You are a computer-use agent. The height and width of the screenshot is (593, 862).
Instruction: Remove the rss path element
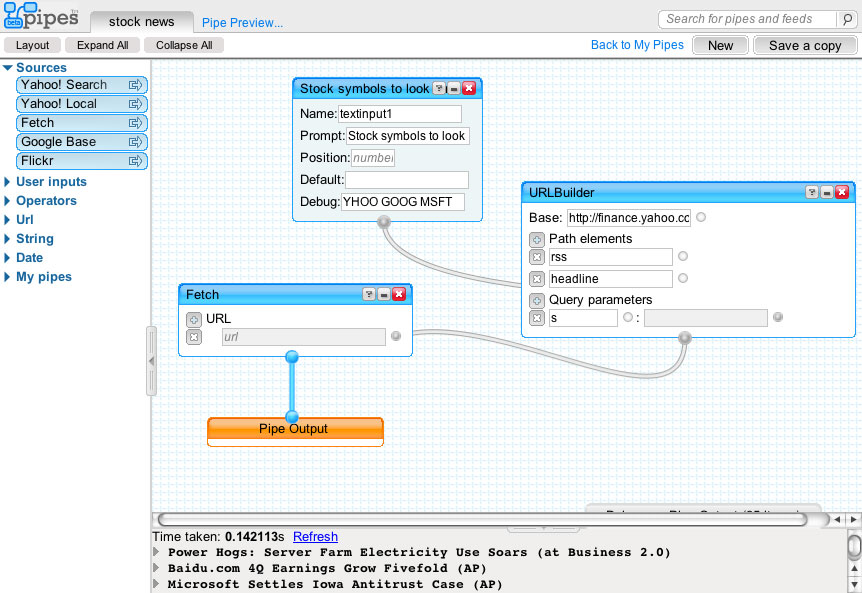[x=537, y=257]
